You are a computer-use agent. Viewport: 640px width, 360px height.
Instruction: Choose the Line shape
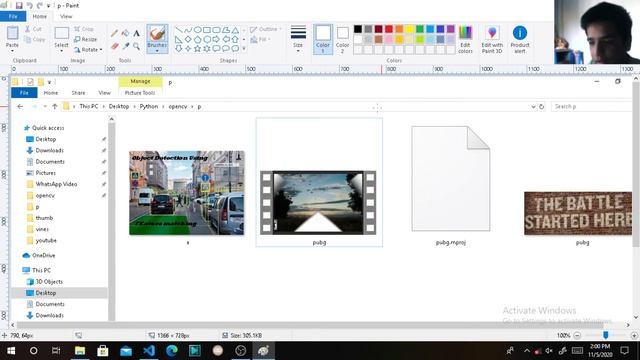coord(179,30)
